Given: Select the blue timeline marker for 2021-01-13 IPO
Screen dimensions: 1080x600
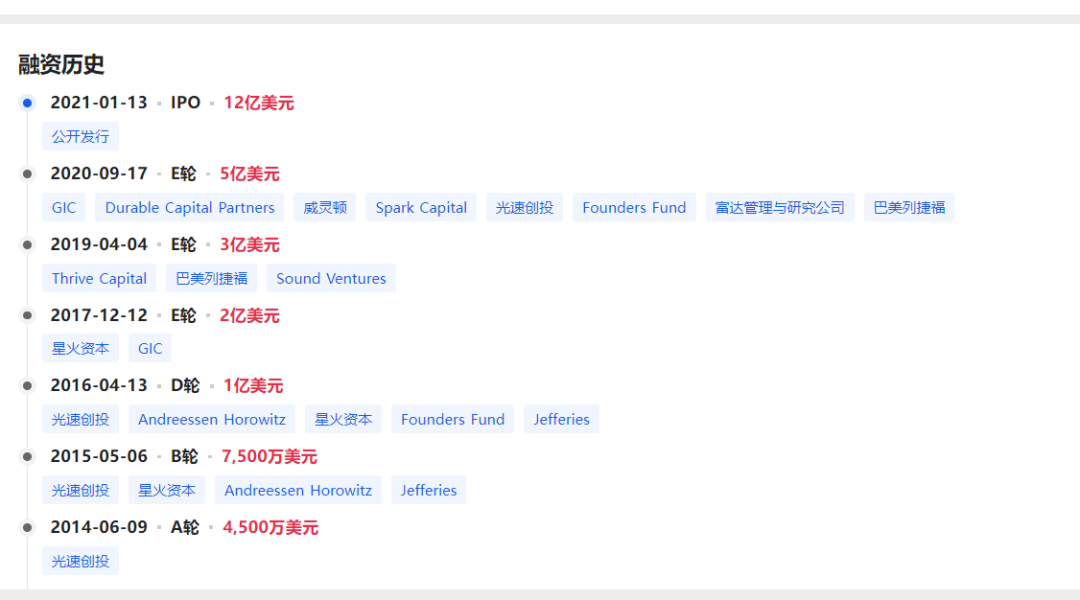Looking at the screenshot, I should [28, 103].
